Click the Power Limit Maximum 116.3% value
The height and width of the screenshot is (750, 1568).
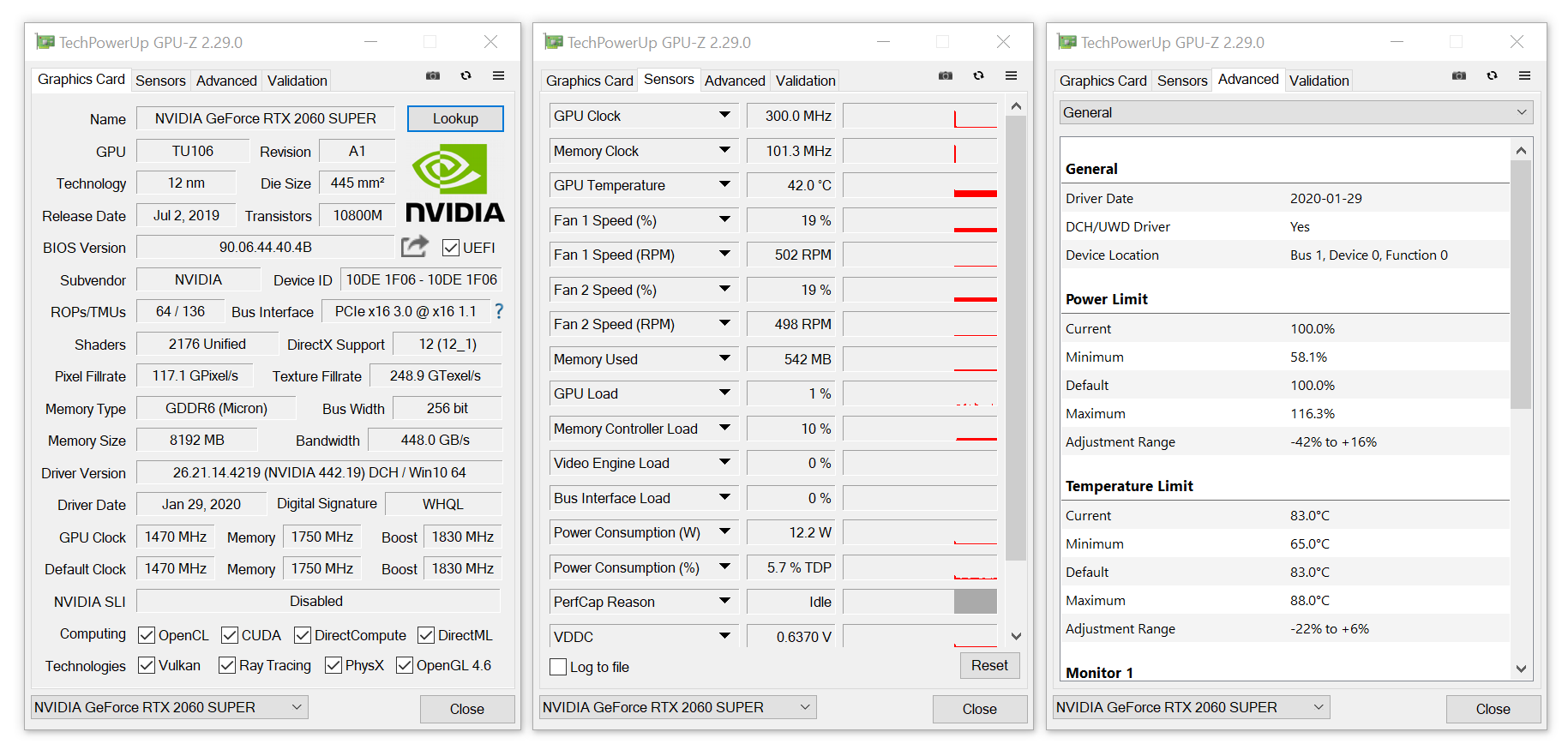click(1313, 413)
